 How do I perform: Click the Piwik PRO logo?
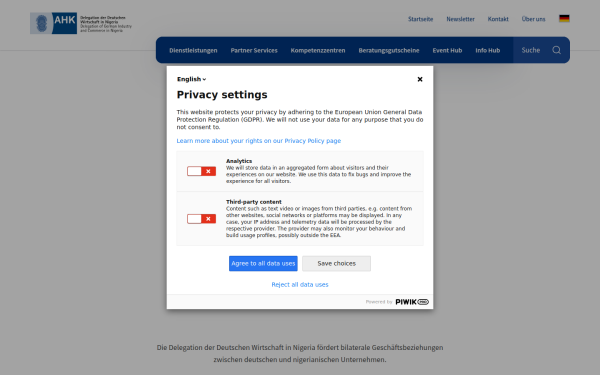tap(412, 302)
